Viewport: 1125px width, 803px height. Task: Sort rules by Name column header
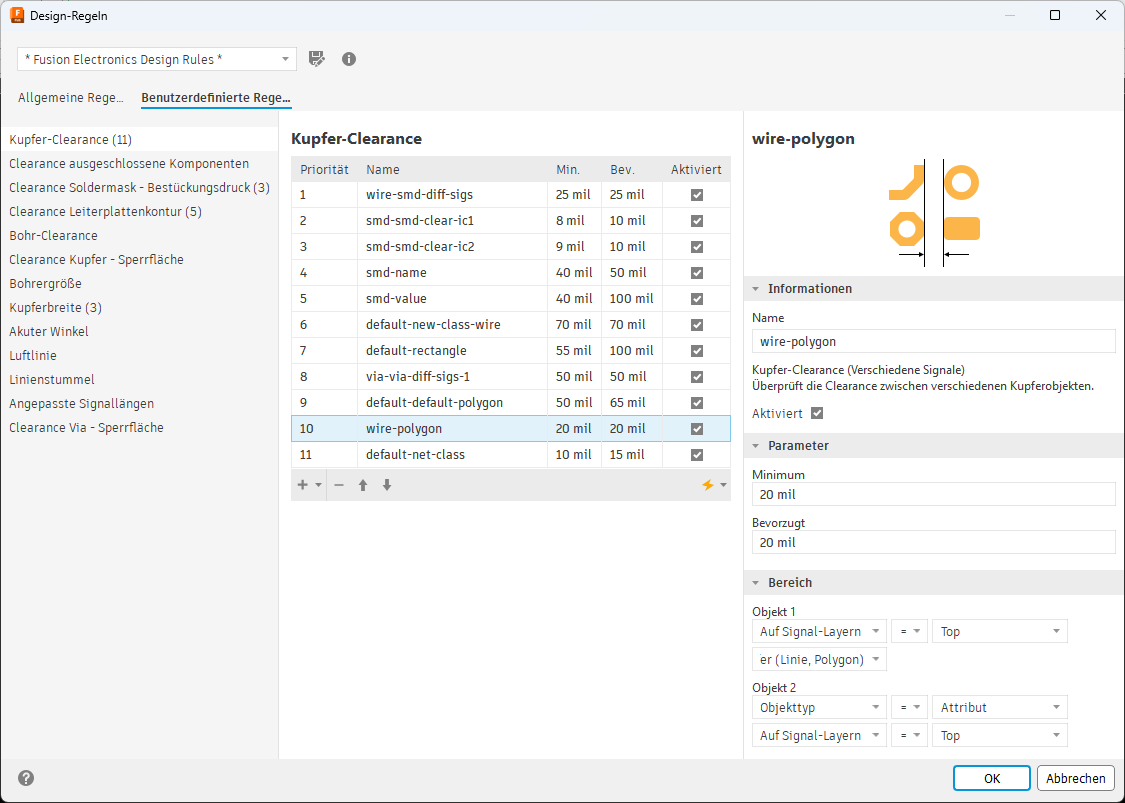coord(452,170)
